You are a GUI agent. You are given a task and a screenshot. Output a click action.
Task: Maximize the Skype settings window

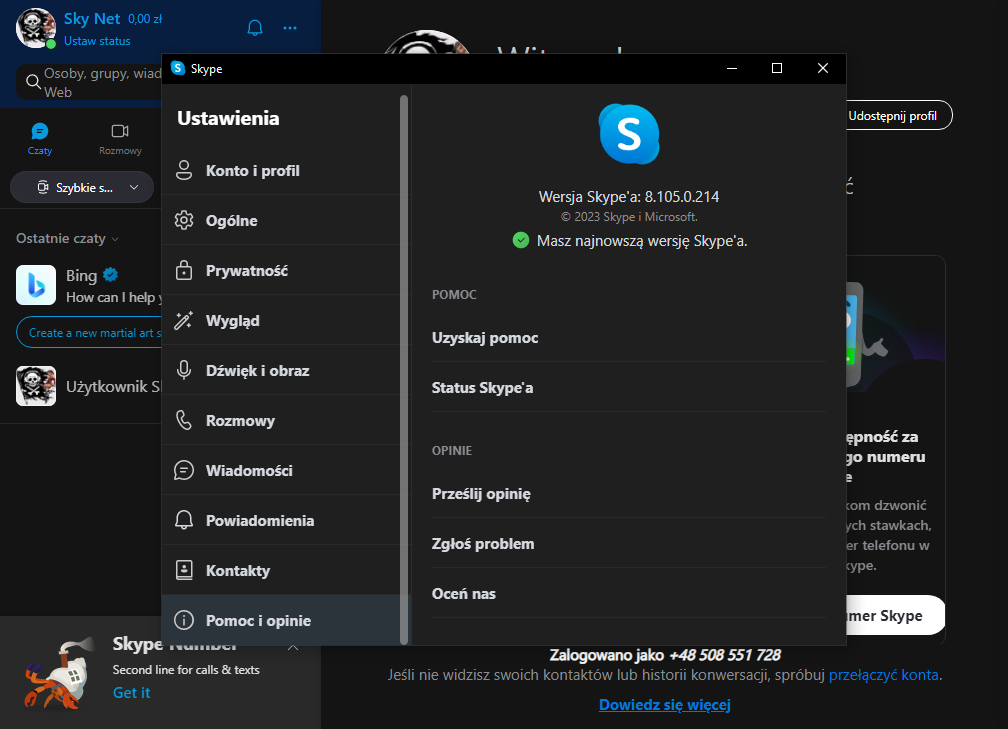click(777, 68)
